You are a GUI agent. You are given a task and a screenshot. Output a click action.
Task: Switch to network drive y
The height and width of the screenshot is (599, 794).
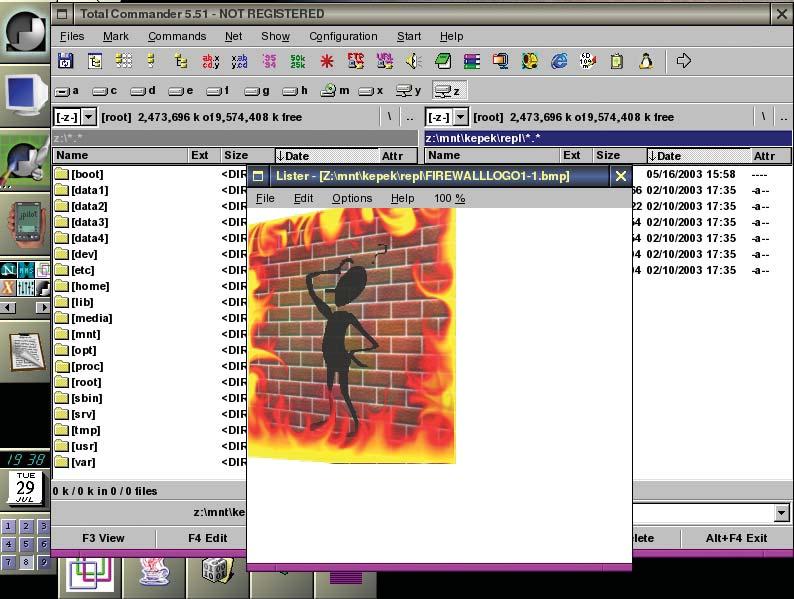[x=409, y=91]
